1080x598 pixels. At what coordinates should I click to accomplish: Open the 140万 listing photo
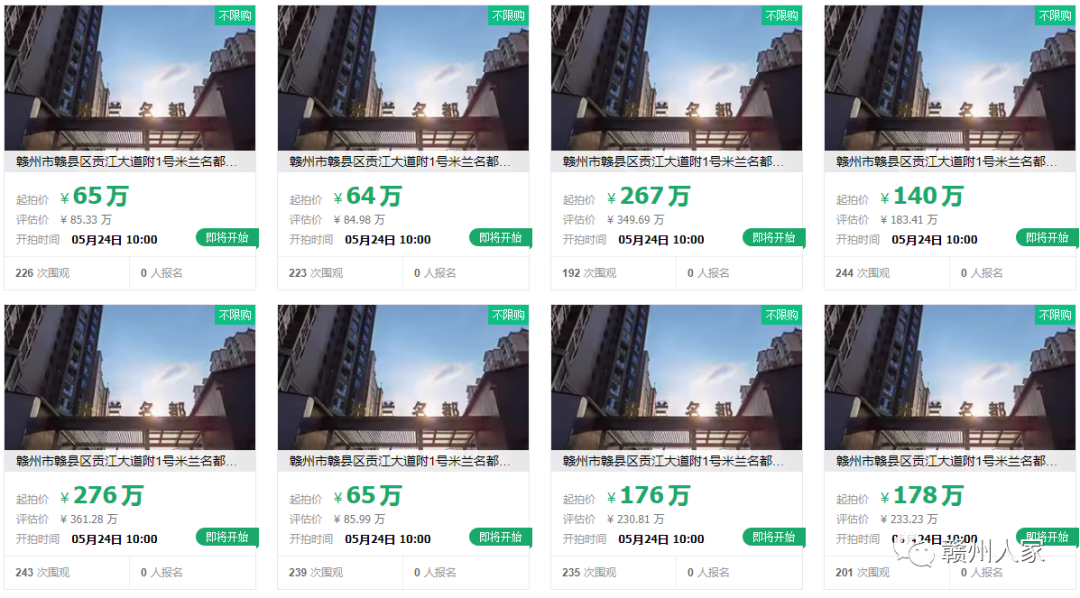click(950, 78)
